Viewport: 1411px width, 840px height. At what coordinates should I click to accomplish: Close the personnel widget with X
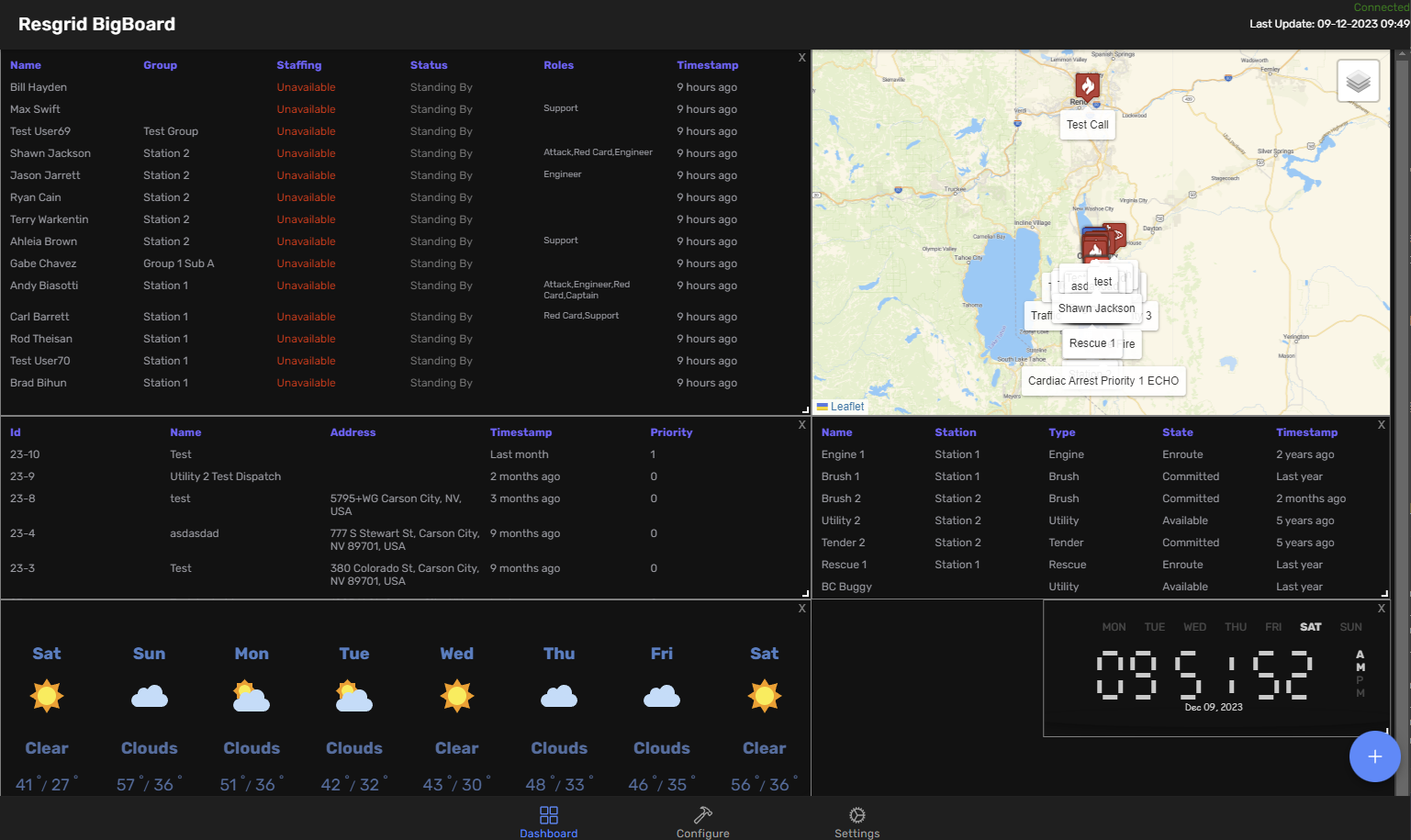[x=801, y=58]
